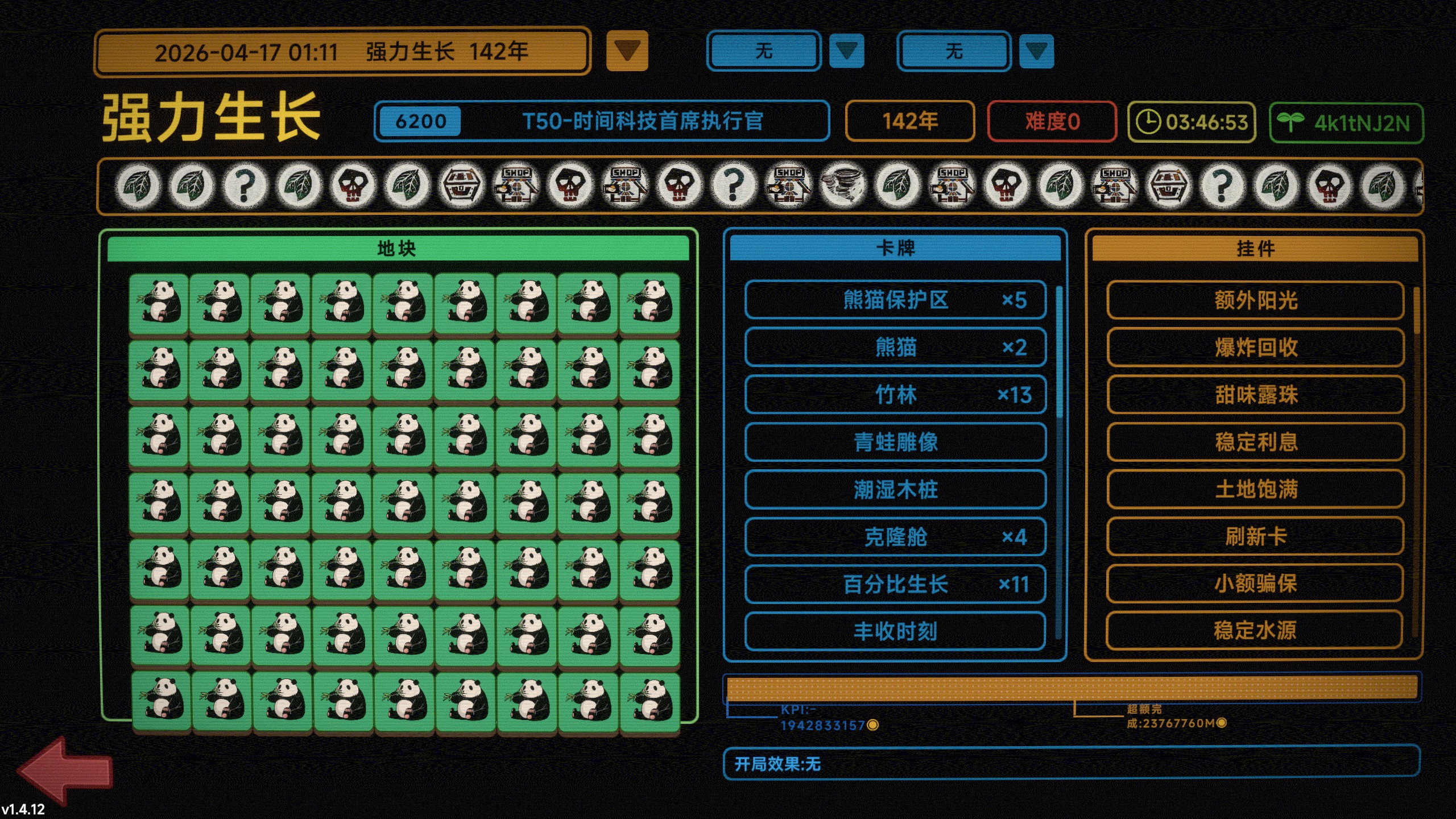Image resolution: width=1456 pixels, height=819 pixels.
Task: Open the orange save record dropdown arrow
Action: pyautogui.click(x=627, y=51)
